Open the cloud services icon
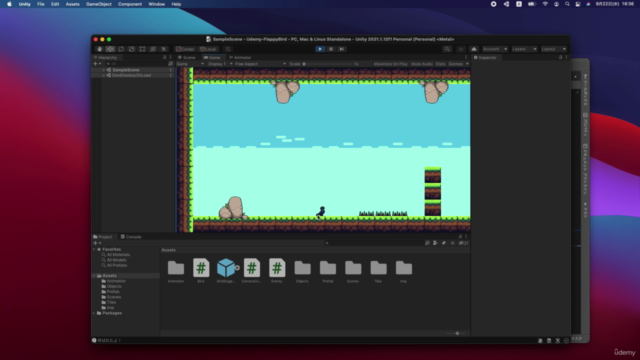The image size is (640, 360). tap(474, 49)
